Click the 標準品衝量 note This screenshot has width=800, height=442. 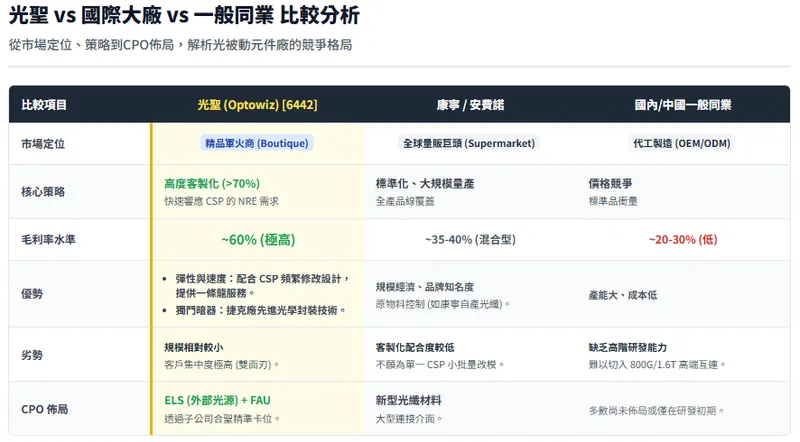613,201
